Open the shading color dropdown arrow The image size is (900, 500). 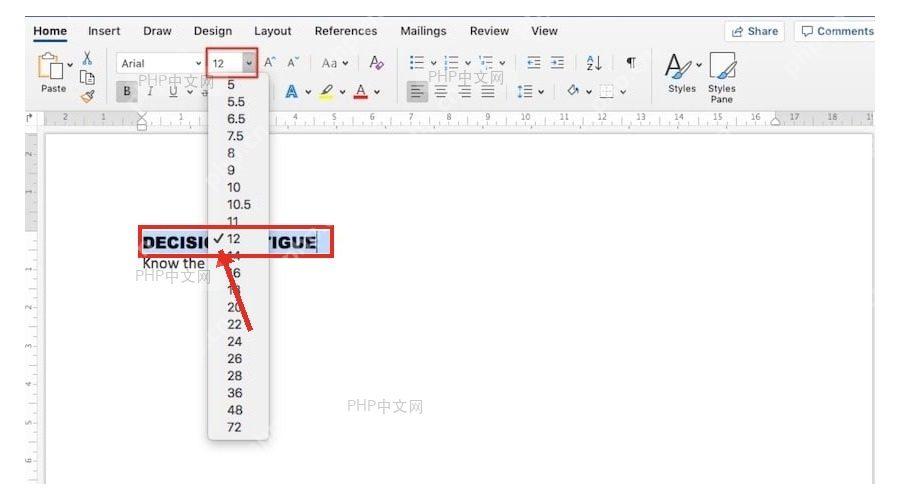click(x=588, y=92)
